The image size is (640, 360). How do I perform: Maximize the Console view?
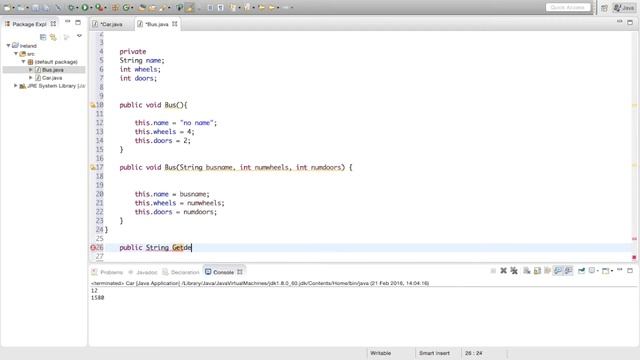pos(630,270)
